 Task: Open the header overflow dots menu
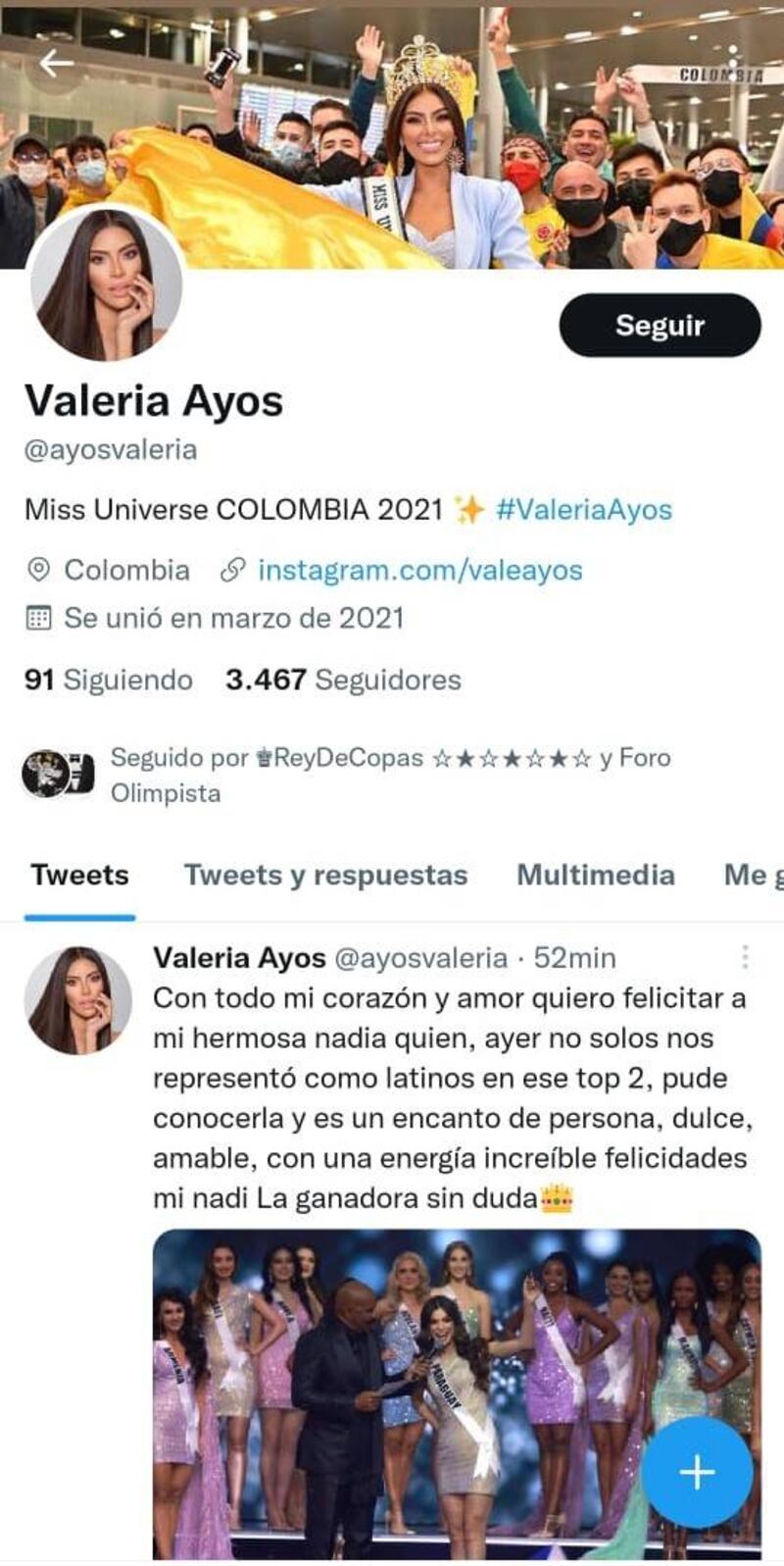pos(732,61)
